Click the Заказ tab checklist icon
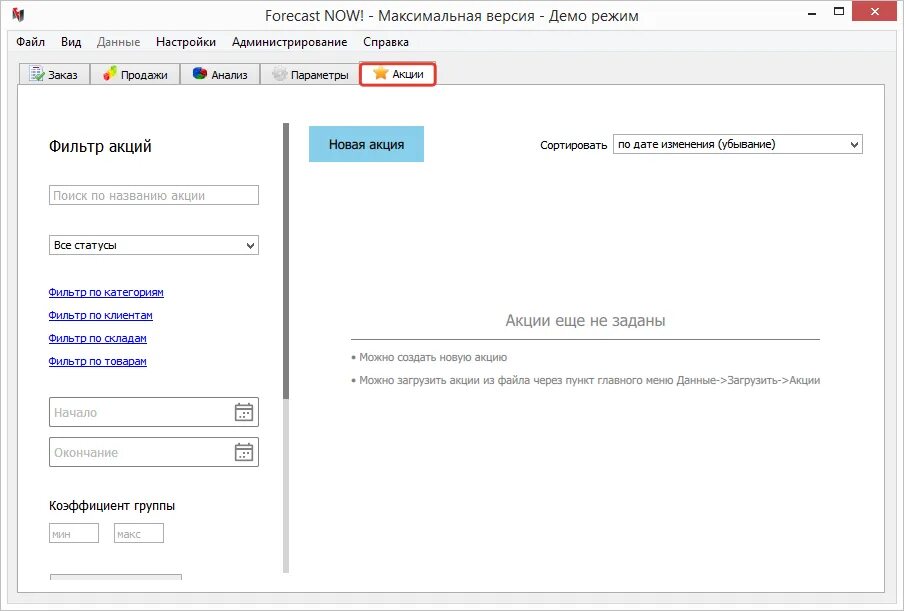The image size is (904, 611). tap(37, 74)
